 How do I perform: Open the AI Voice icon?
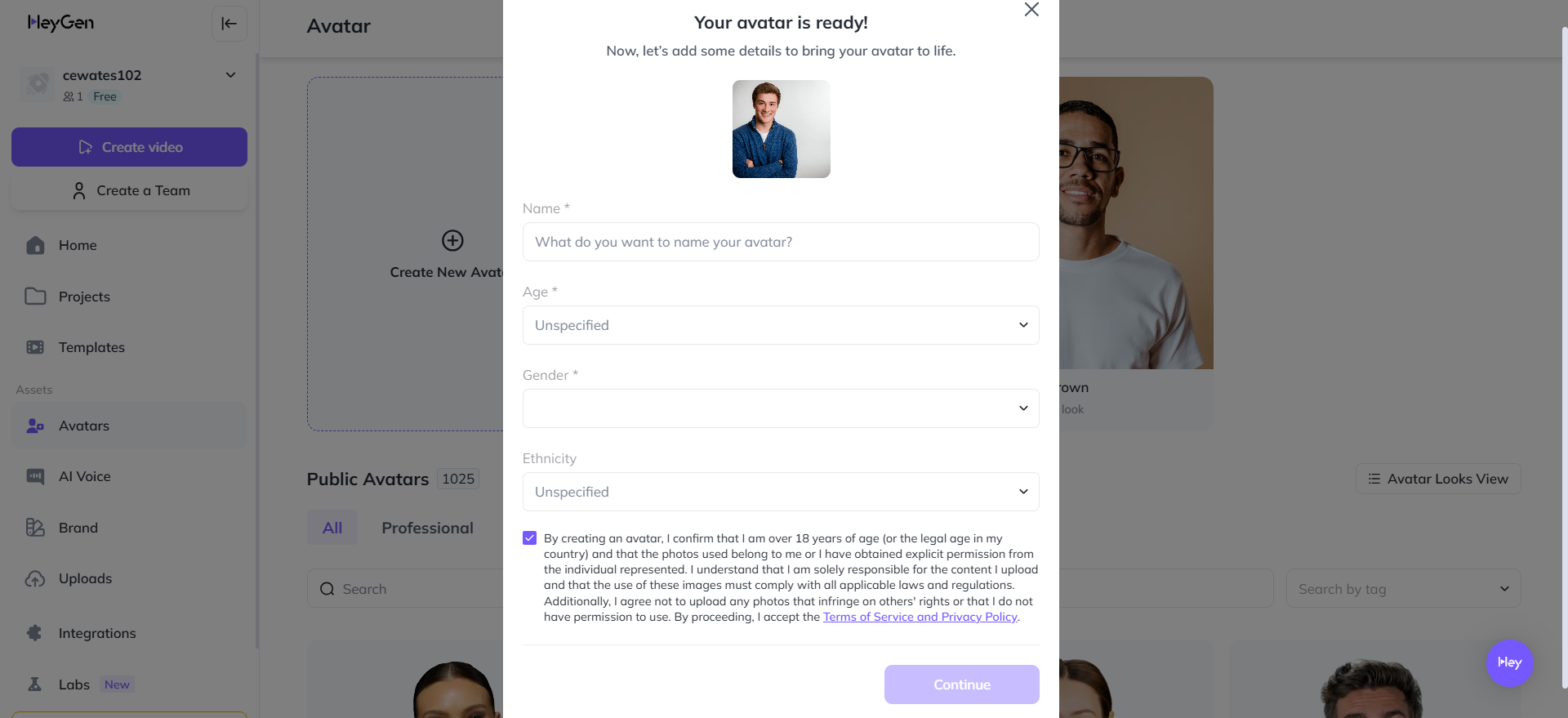pos(35,476)
